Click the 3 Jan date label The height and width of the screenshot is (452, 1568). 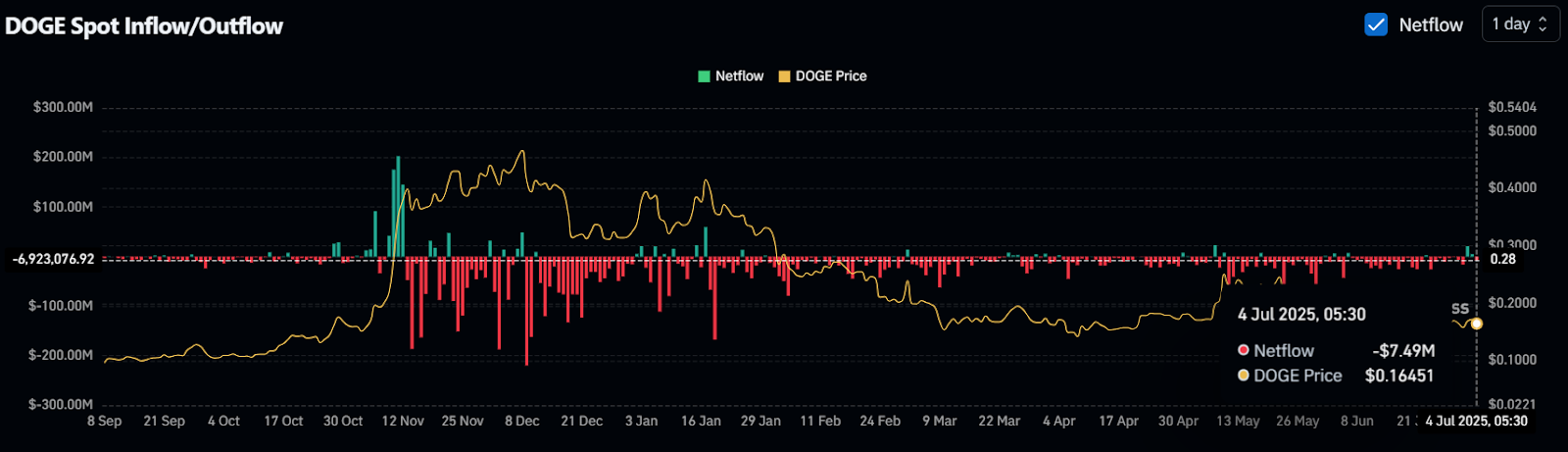click(x=642, y=421)
